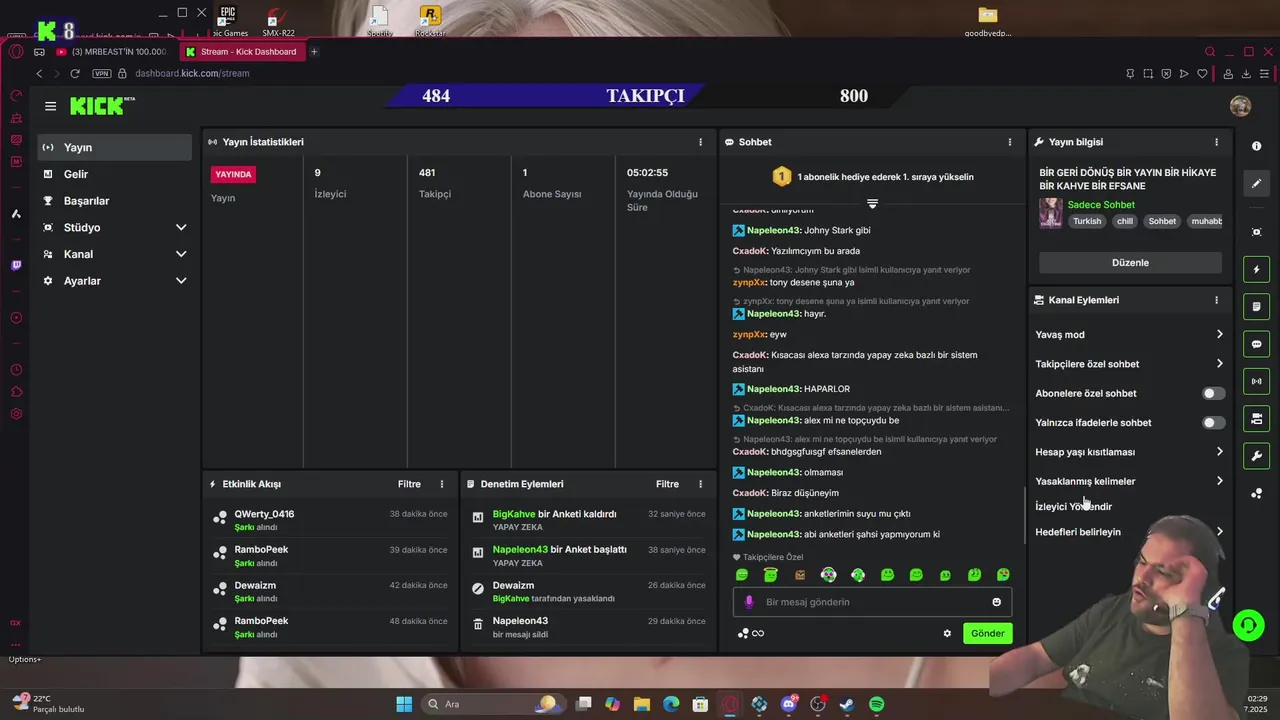Click the lightning bolt icon in right rail
This screenshot has width=1280, height=720.
1257,270
